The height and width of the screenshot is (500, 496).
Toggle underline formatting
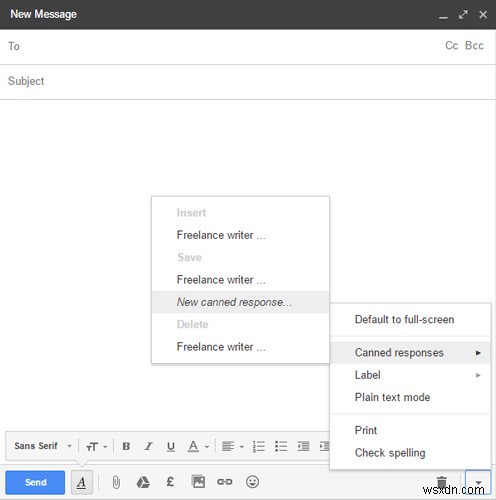[171, 446]
